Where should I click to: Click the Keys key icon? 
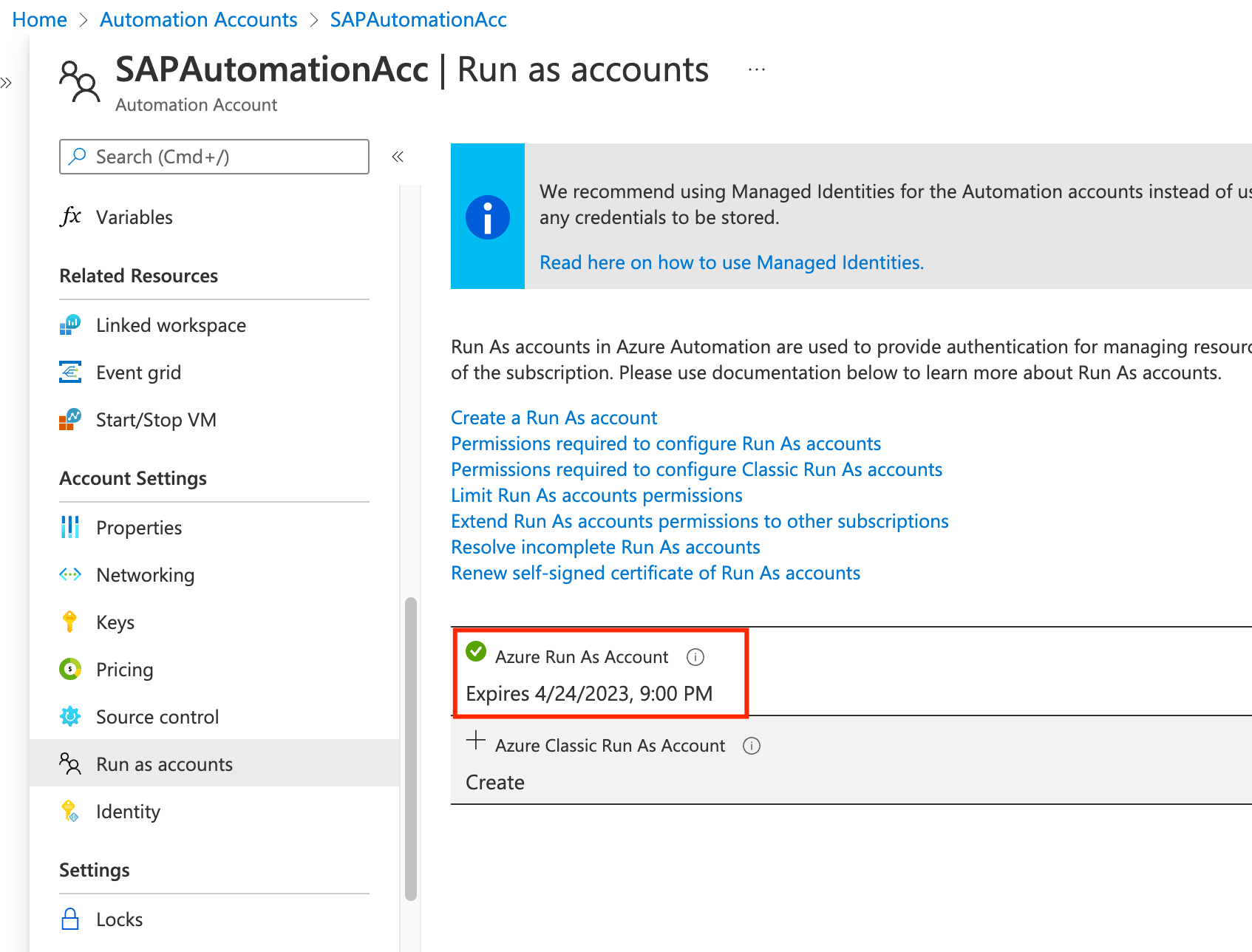(70, 622)
